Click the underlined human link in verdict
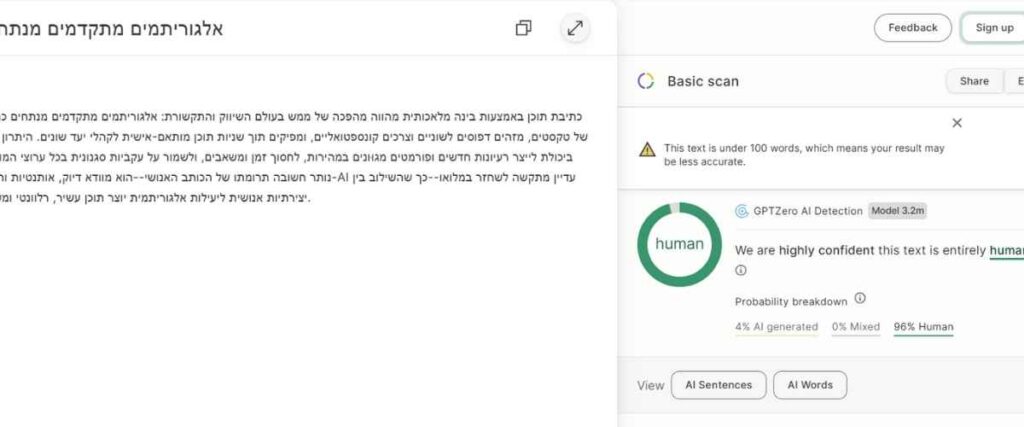 (1006, 251)
